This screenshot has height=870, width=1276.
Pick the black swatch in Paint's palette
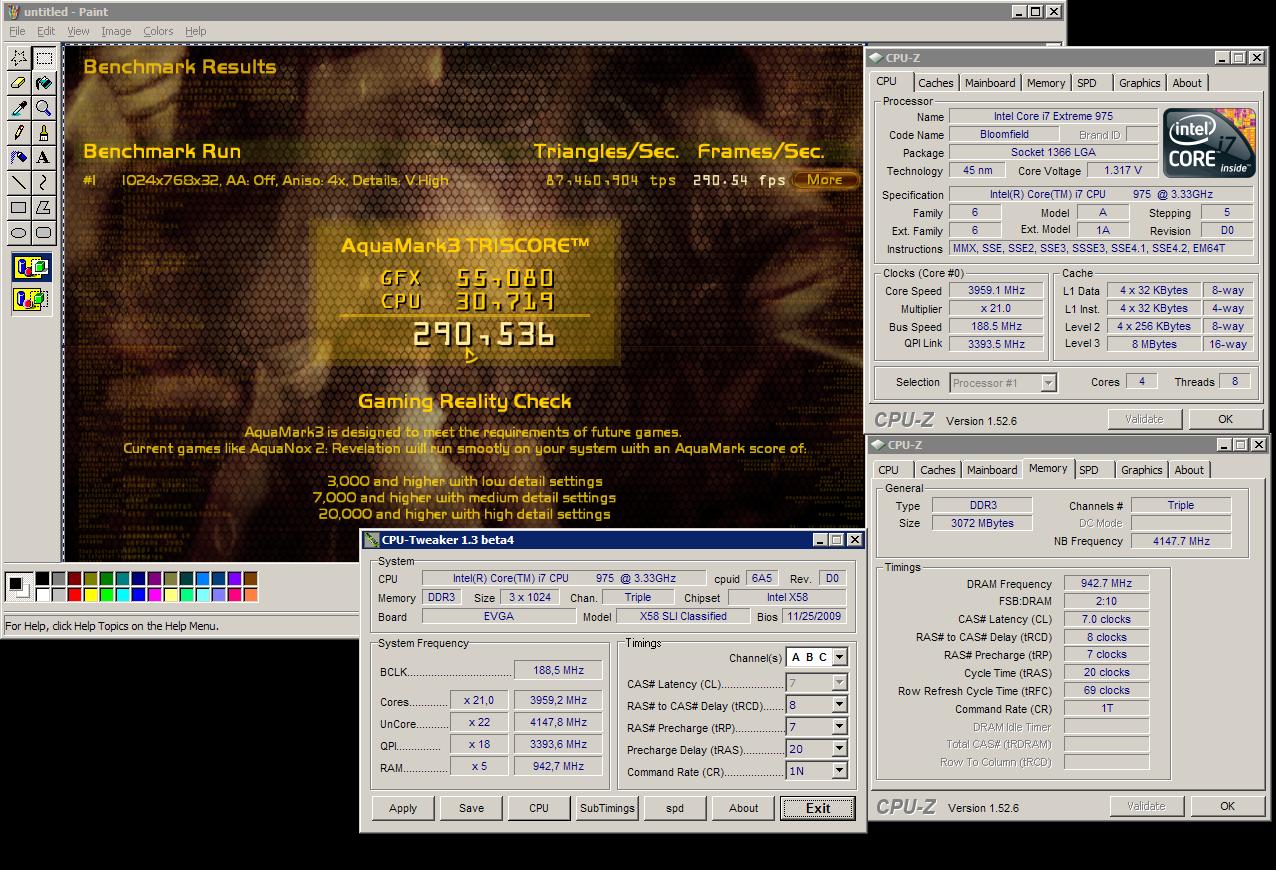pos(42,579)
